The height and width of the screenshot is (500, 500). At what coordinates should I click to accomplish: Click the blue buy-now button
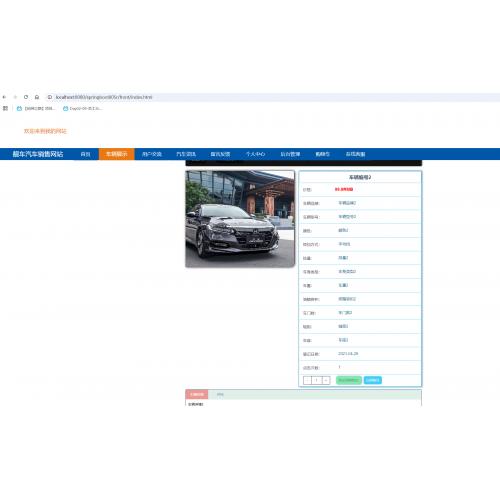click(x=373, y=380)
